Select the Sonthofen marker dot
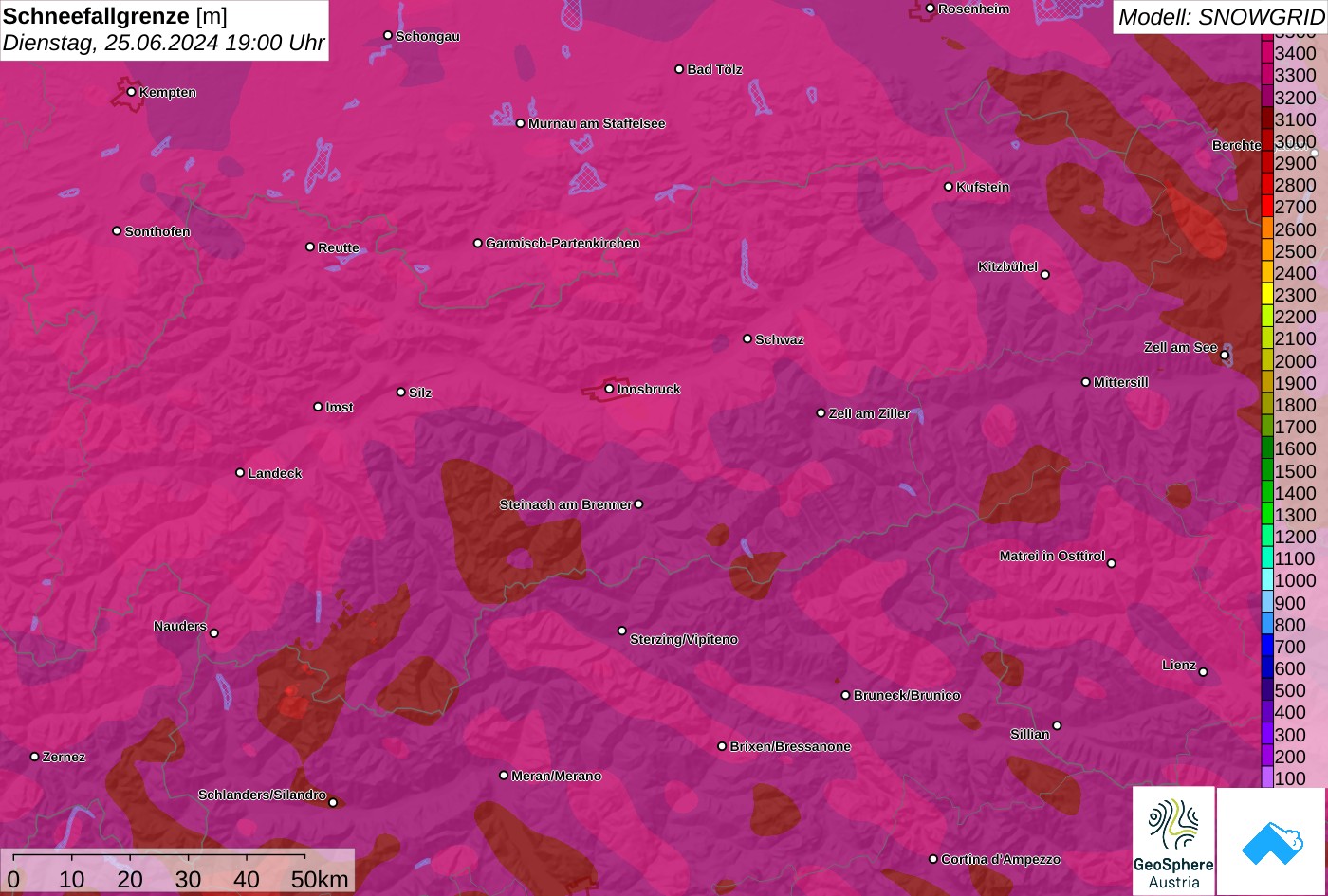This screenshot has width=1328, height=896. click(117, 231)
